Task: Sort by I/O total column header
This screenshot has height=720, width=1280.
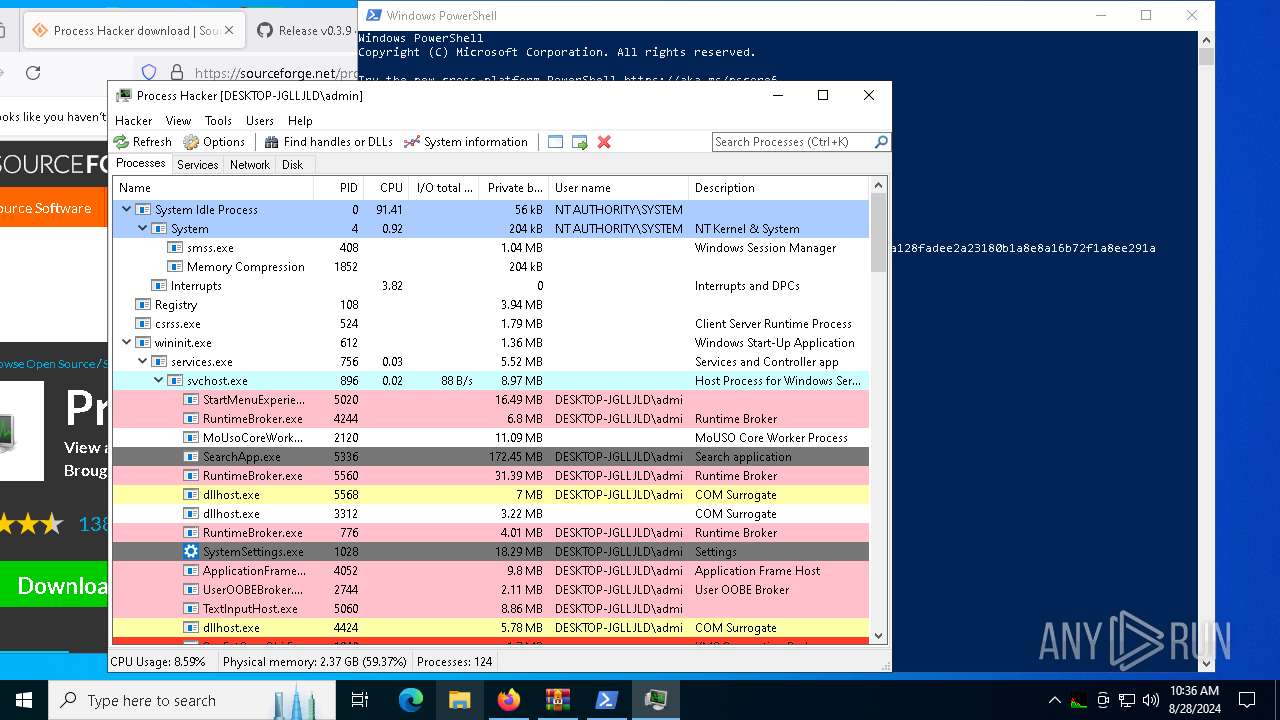Action: click(443, 188)
